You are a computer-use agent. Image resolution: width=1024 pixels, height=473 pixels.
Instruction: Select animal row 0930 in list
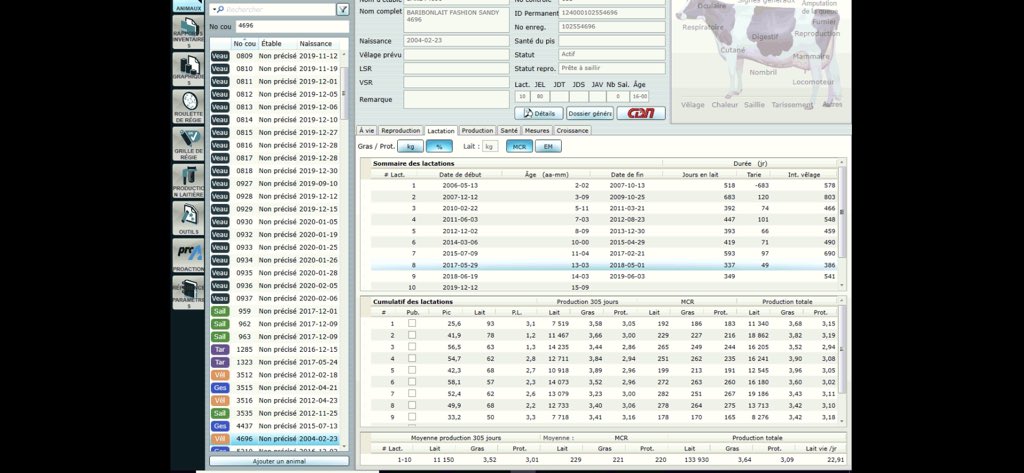275,222
